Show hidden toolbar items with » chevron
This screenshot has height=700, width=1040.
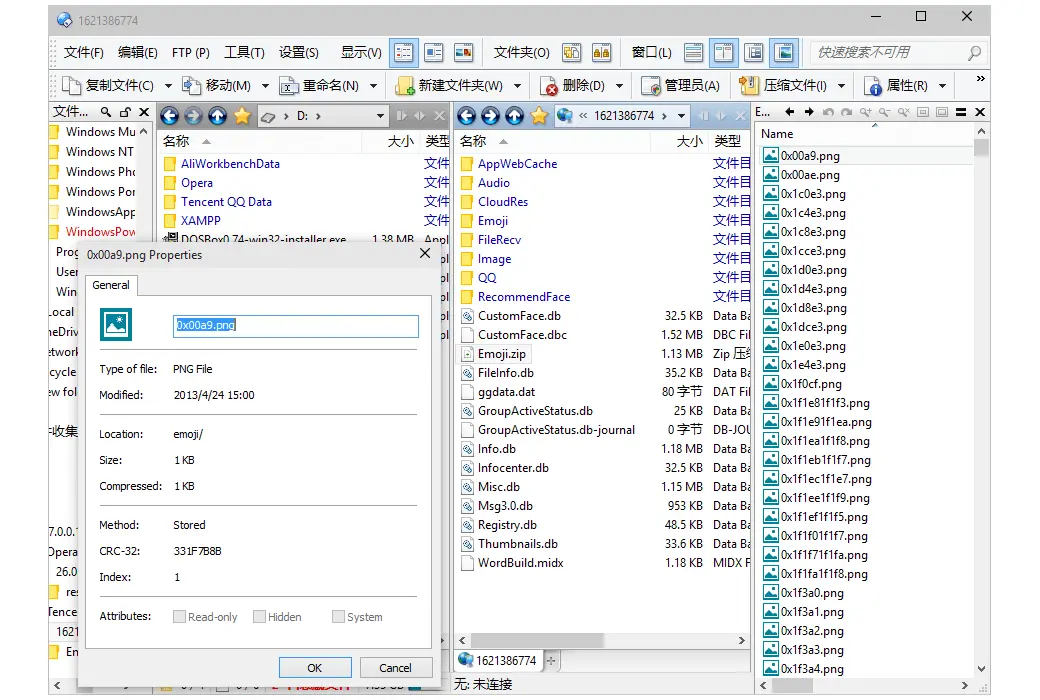click(x=980, y=79)
